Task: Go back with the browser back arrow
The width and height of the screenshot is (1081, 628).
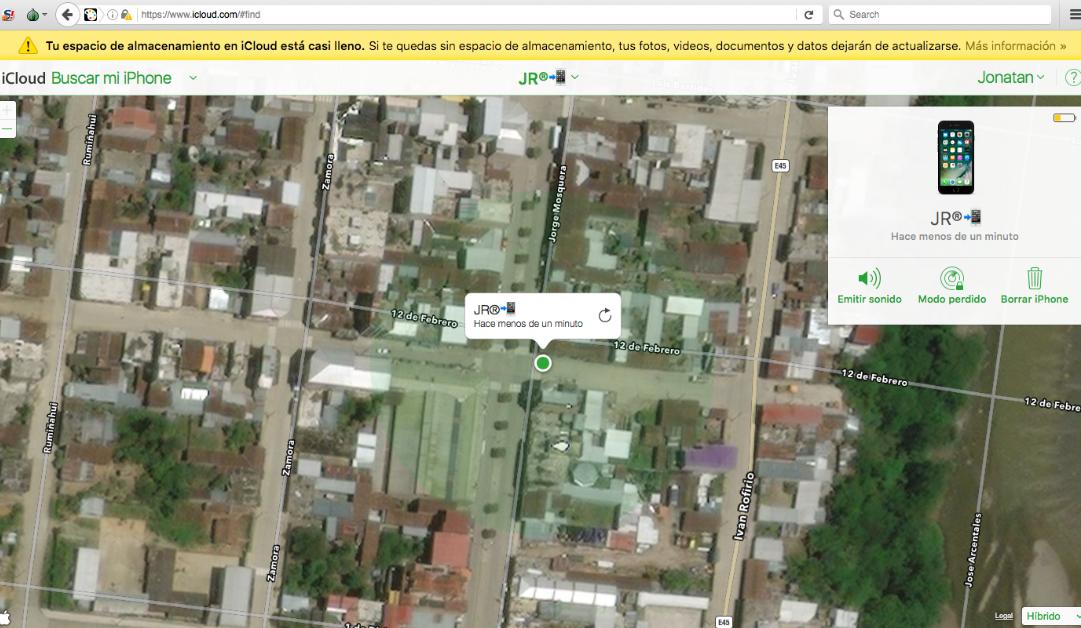Action: point(68,14)
